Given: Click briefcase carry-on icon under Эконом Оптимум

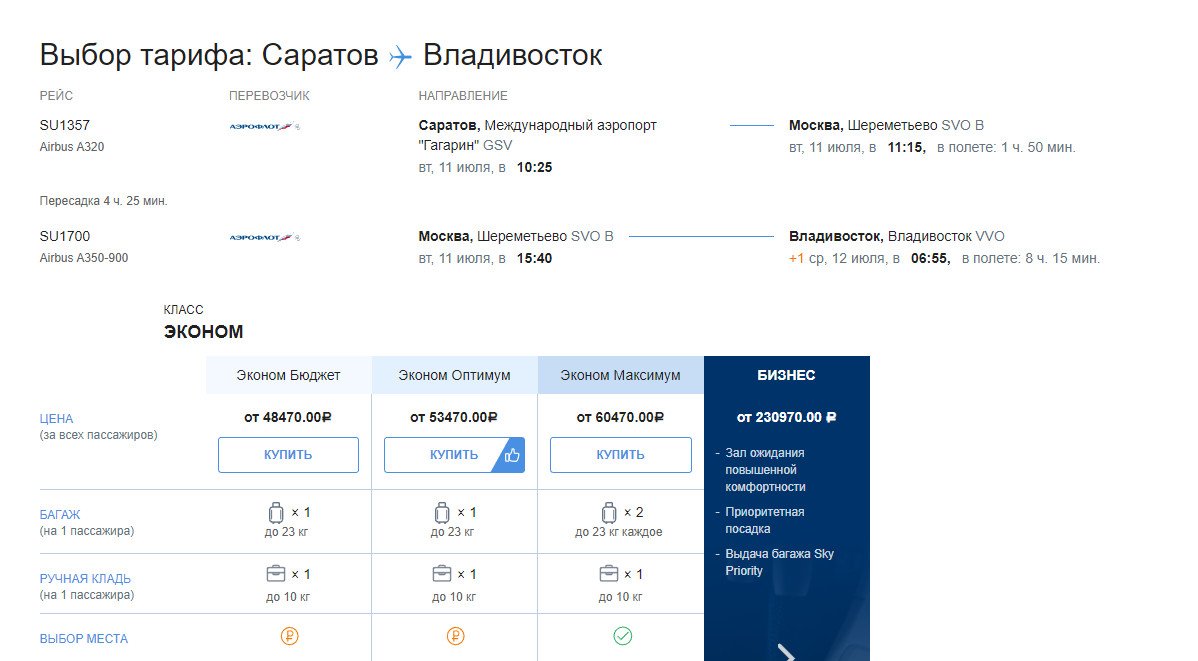Looking at the screenshot, I should click(441, 574).
